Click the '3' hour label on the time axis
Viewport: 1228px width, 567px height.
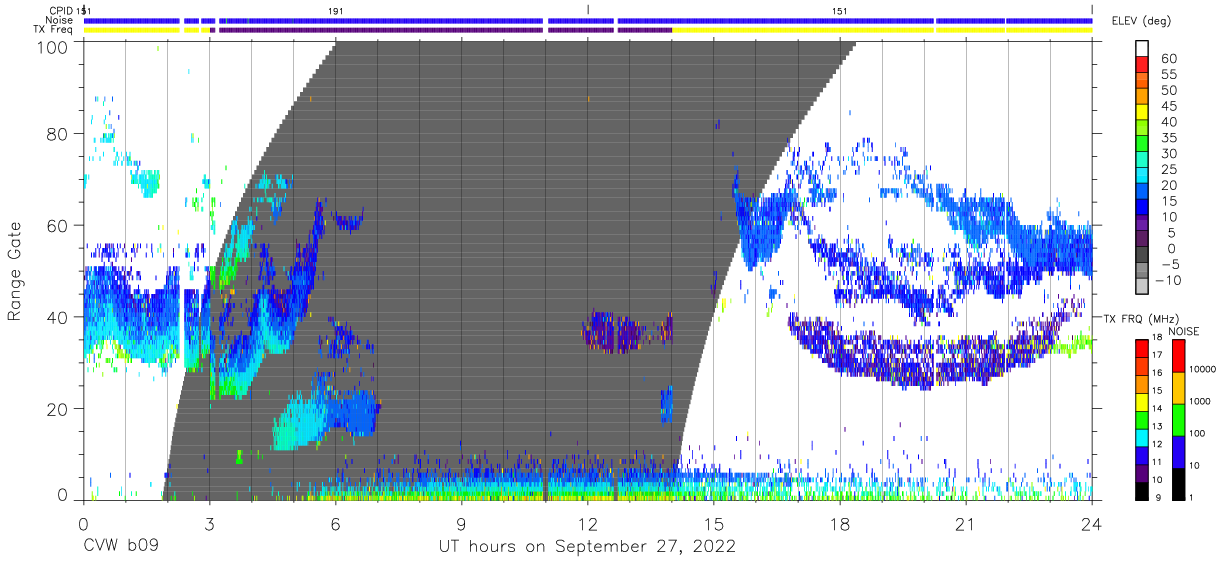point(209,525)
